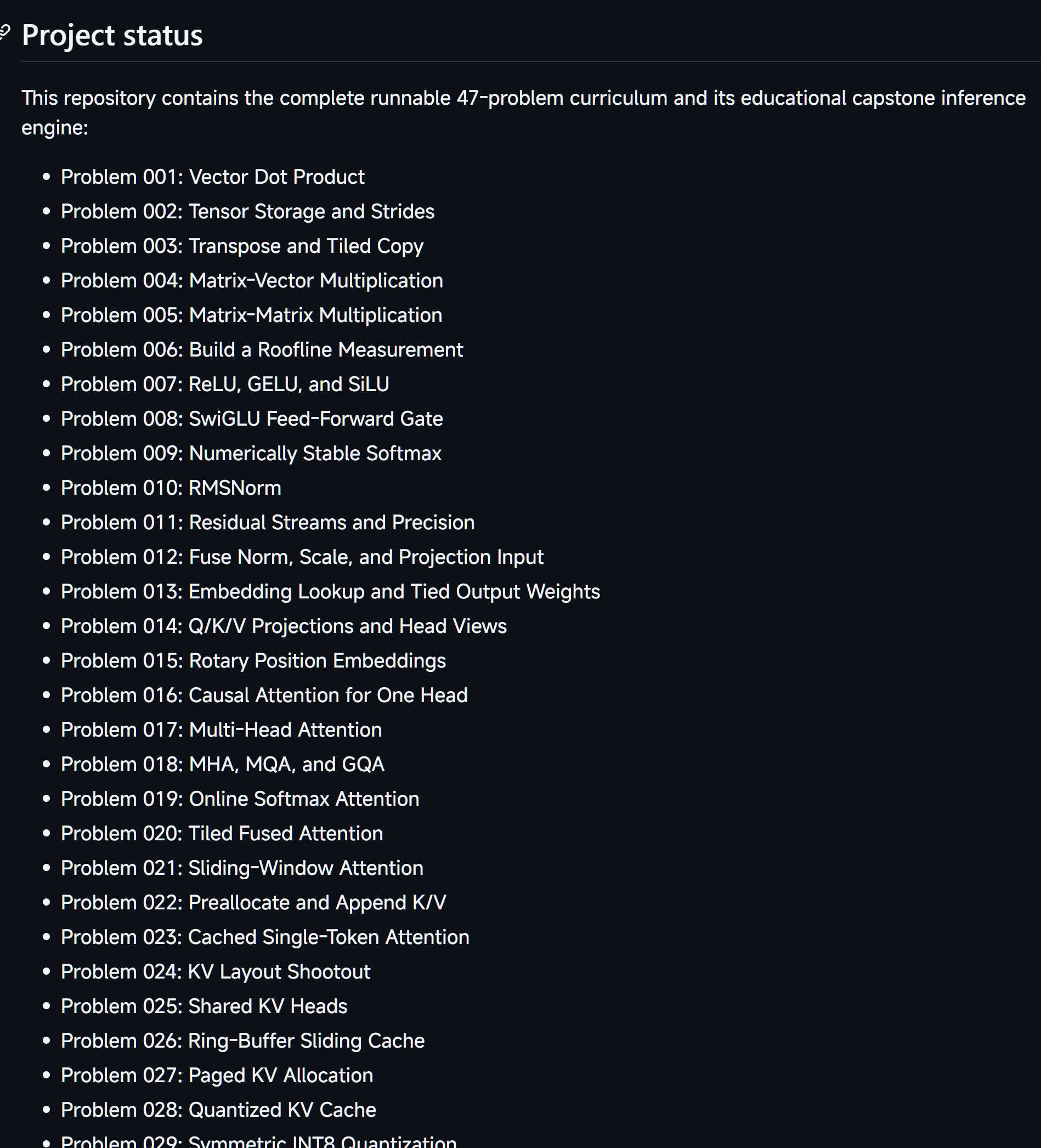
Task: Click the Project status heading
Action: [x=112, y=35]
